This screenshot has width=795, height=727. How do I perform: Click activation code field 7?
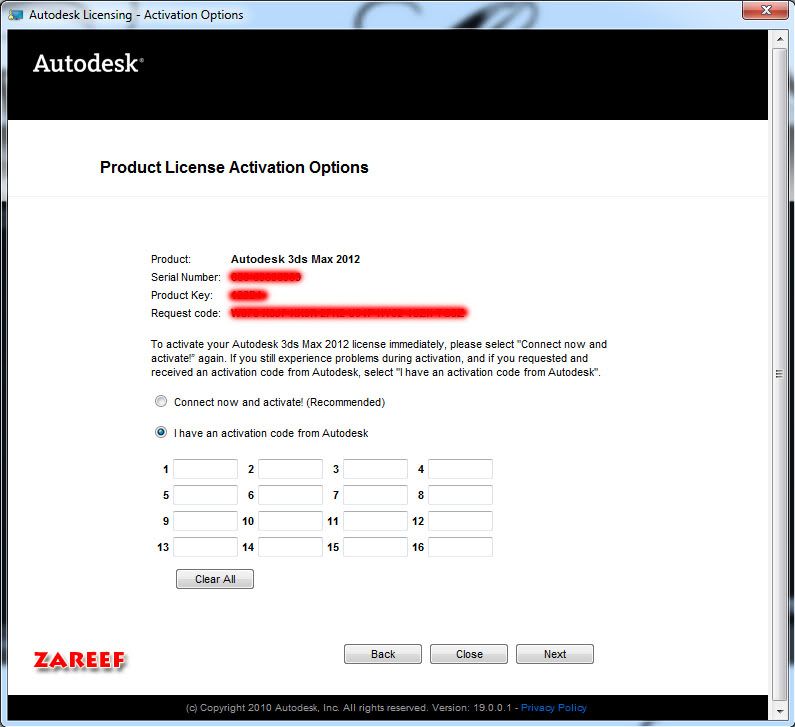[x=375, y=495]
